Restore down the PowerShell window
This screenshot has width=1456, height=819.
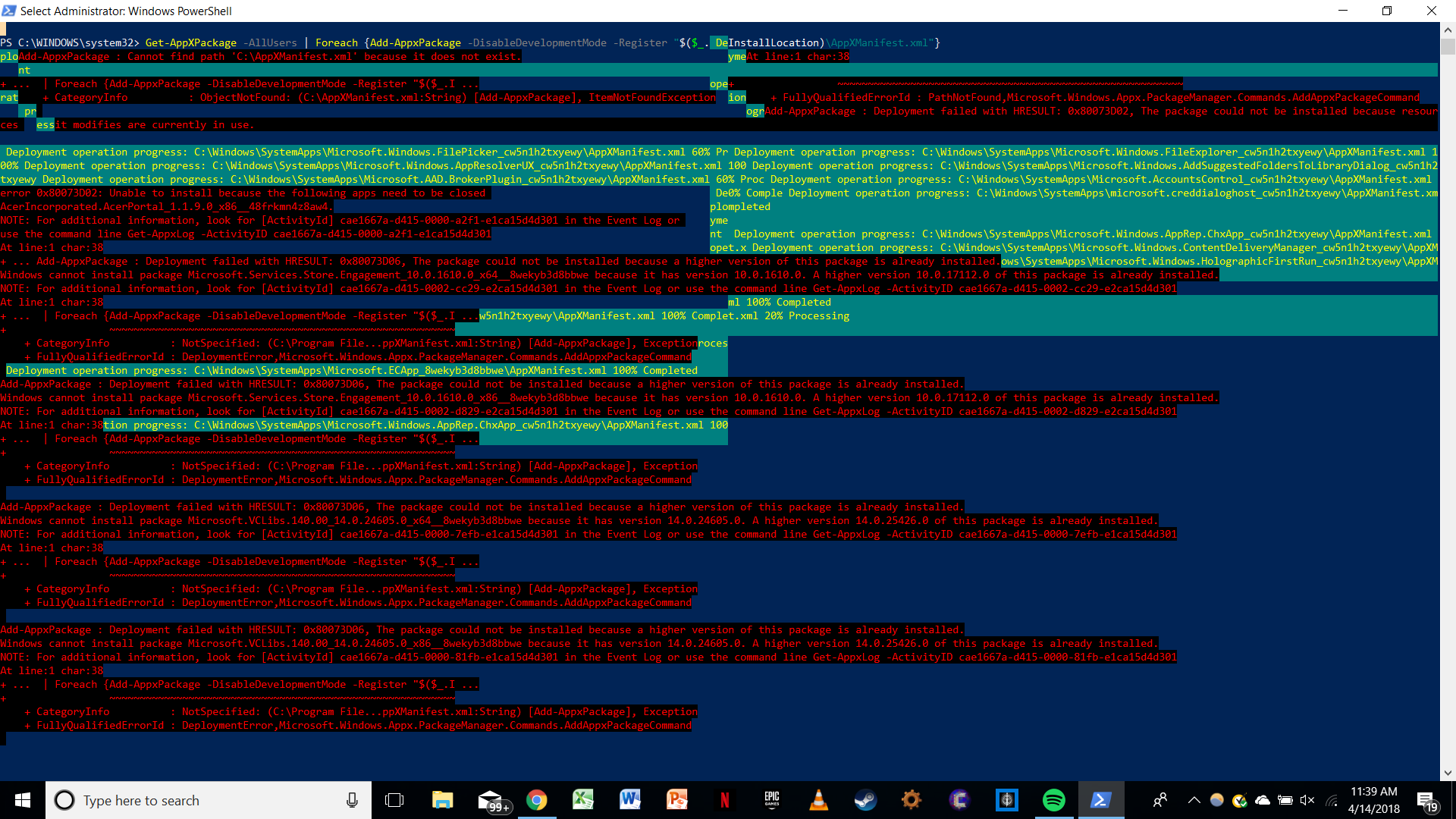click(1387, 11)
